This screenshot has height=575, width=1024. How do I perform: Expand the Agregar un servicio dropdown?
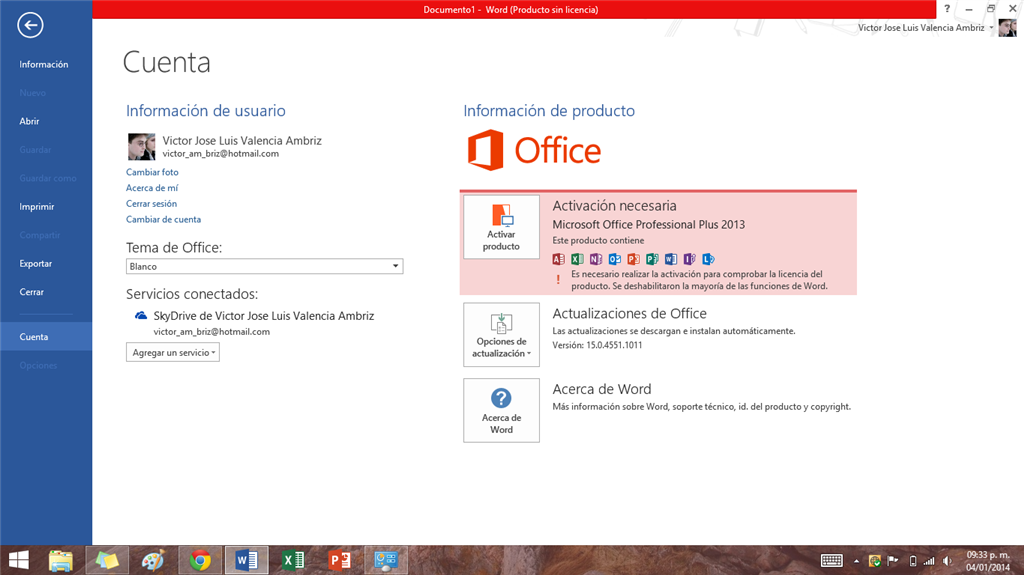tap(173, 353)
